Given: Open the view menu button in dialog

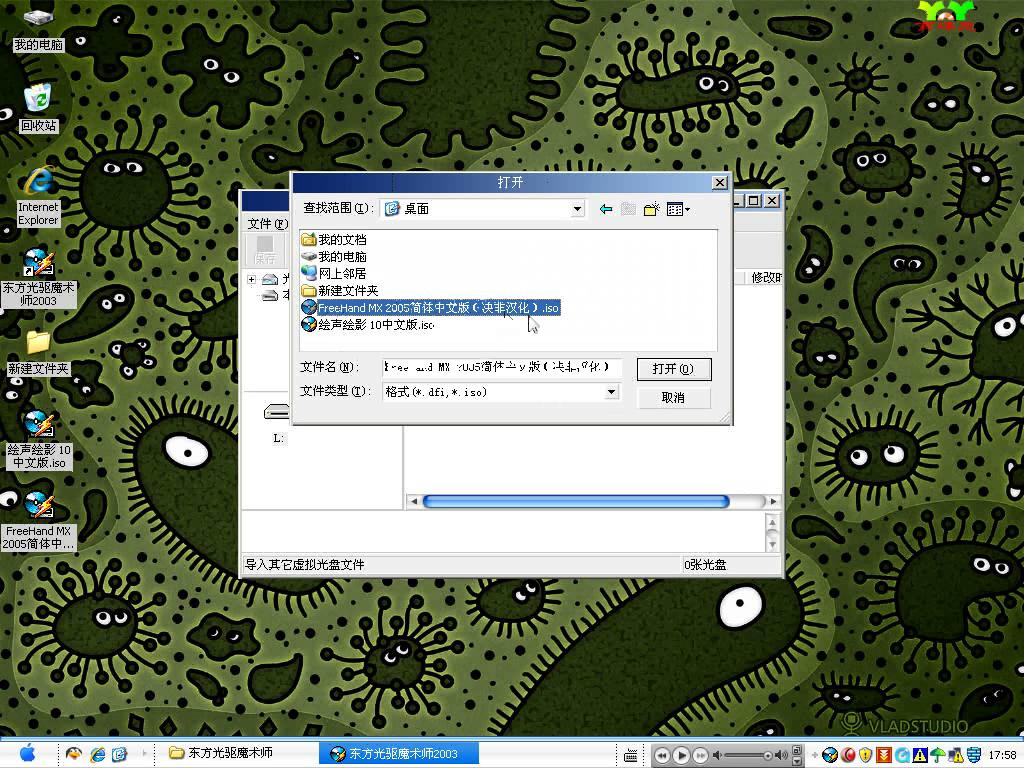Looking at the screenshot, I should (678, 209).
